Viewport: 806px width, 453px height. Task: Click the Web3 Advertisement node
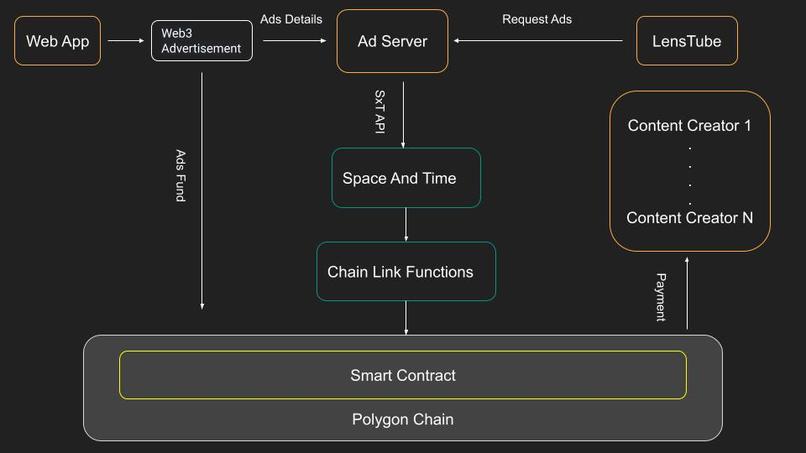(202, 41)
